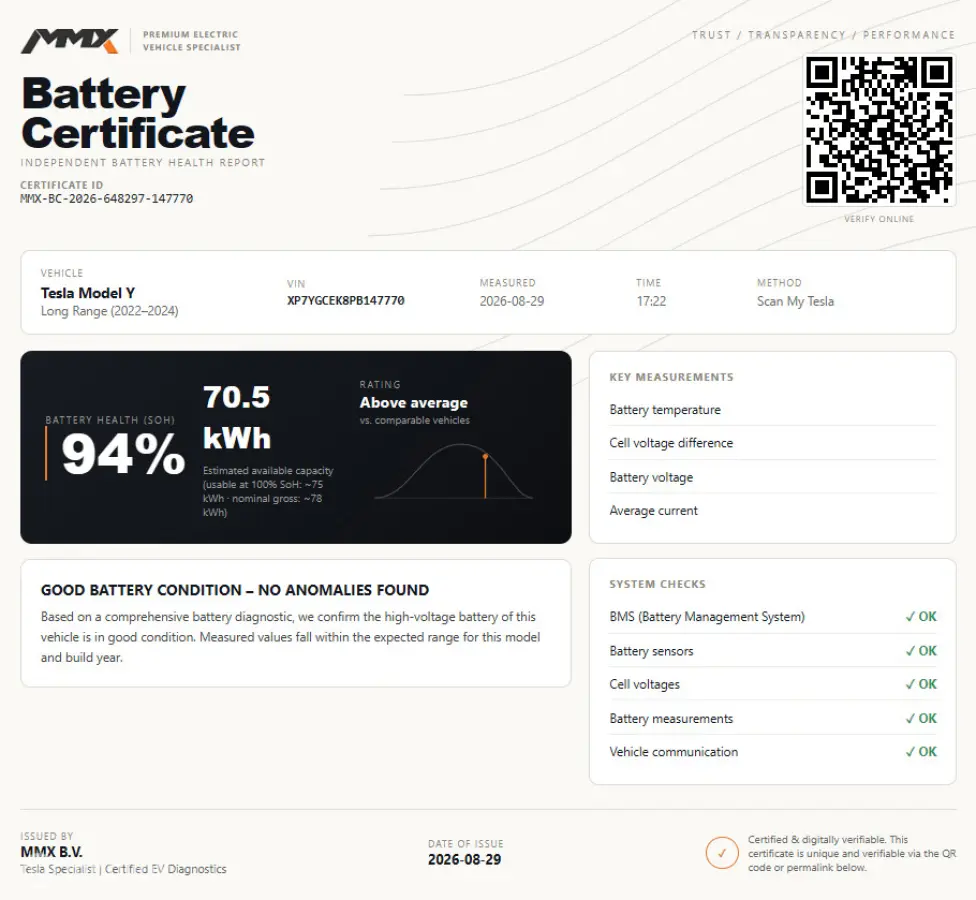The height and width of the screenshot is (900, 976).
Task: Click the KEY MEASUREMENTS heading
Action: (671, 377)
